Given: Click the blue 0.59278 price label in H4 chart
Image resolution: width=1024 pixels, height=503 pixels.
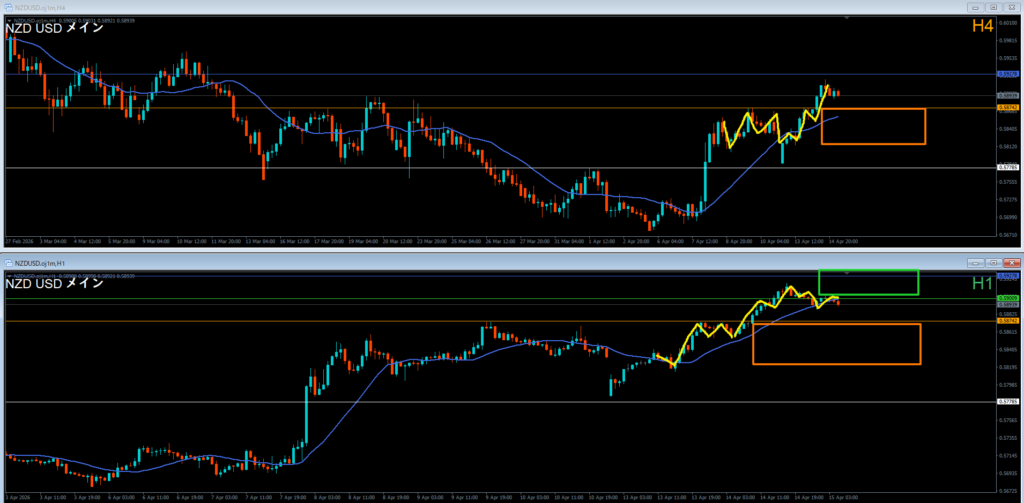Looking at the screenshot, I should (x=1008, y=74).
